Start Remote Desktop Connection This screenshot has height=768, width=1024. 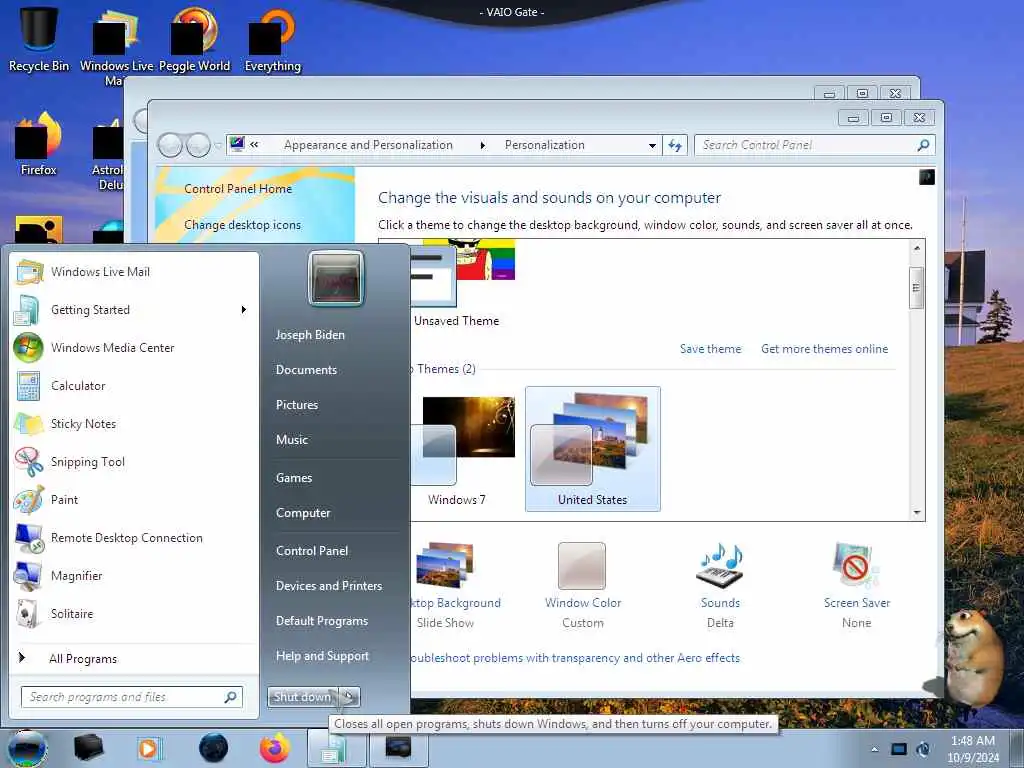(135, 537)
